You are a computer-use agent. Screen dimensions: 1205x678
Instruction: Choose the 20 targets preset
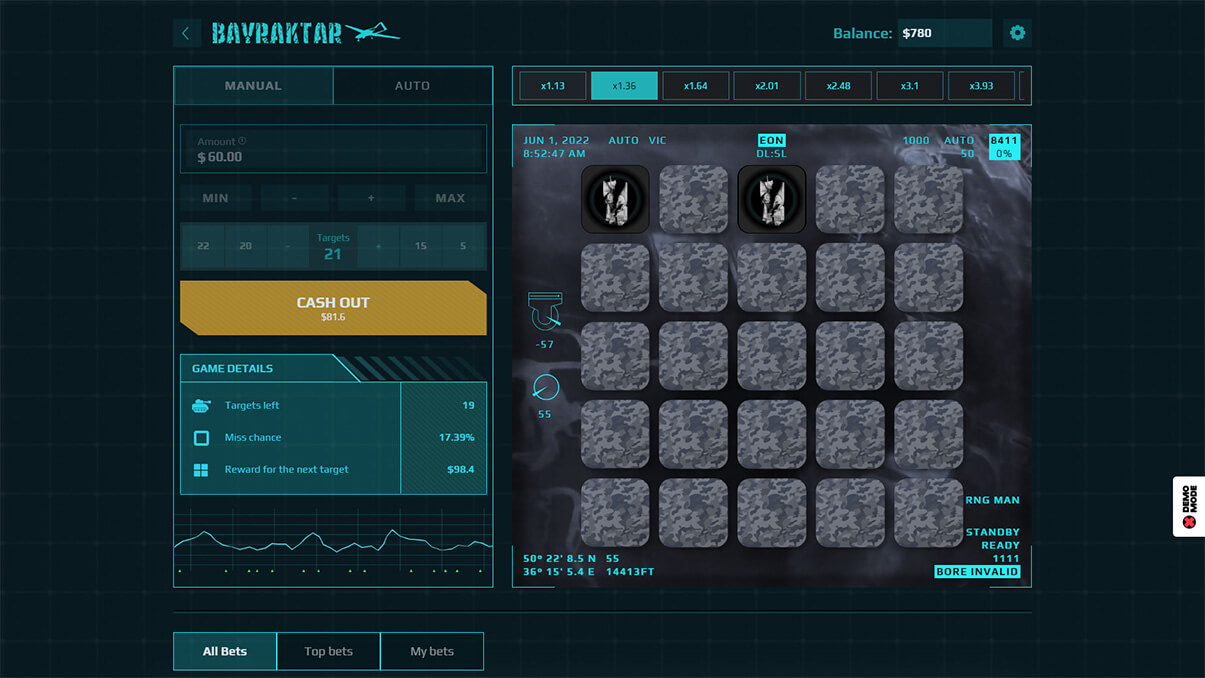pos(245,246)
